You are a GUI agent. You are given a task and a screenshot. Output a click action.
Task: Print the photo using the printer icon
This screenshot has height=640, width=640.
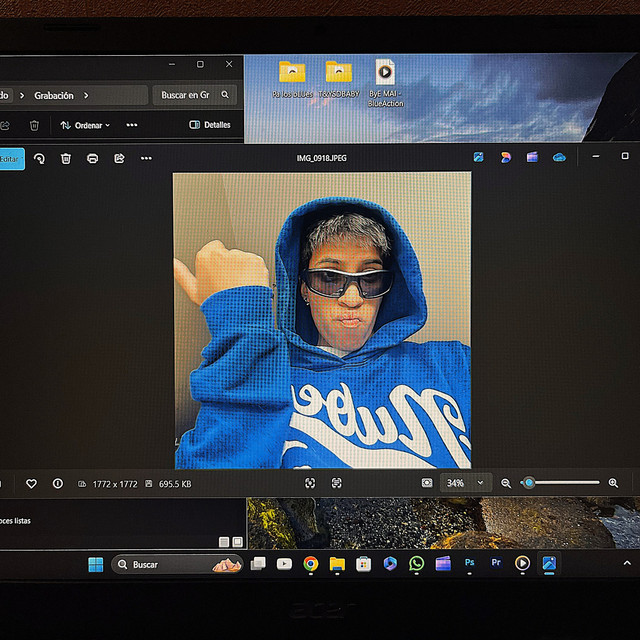tap(92, 158)
